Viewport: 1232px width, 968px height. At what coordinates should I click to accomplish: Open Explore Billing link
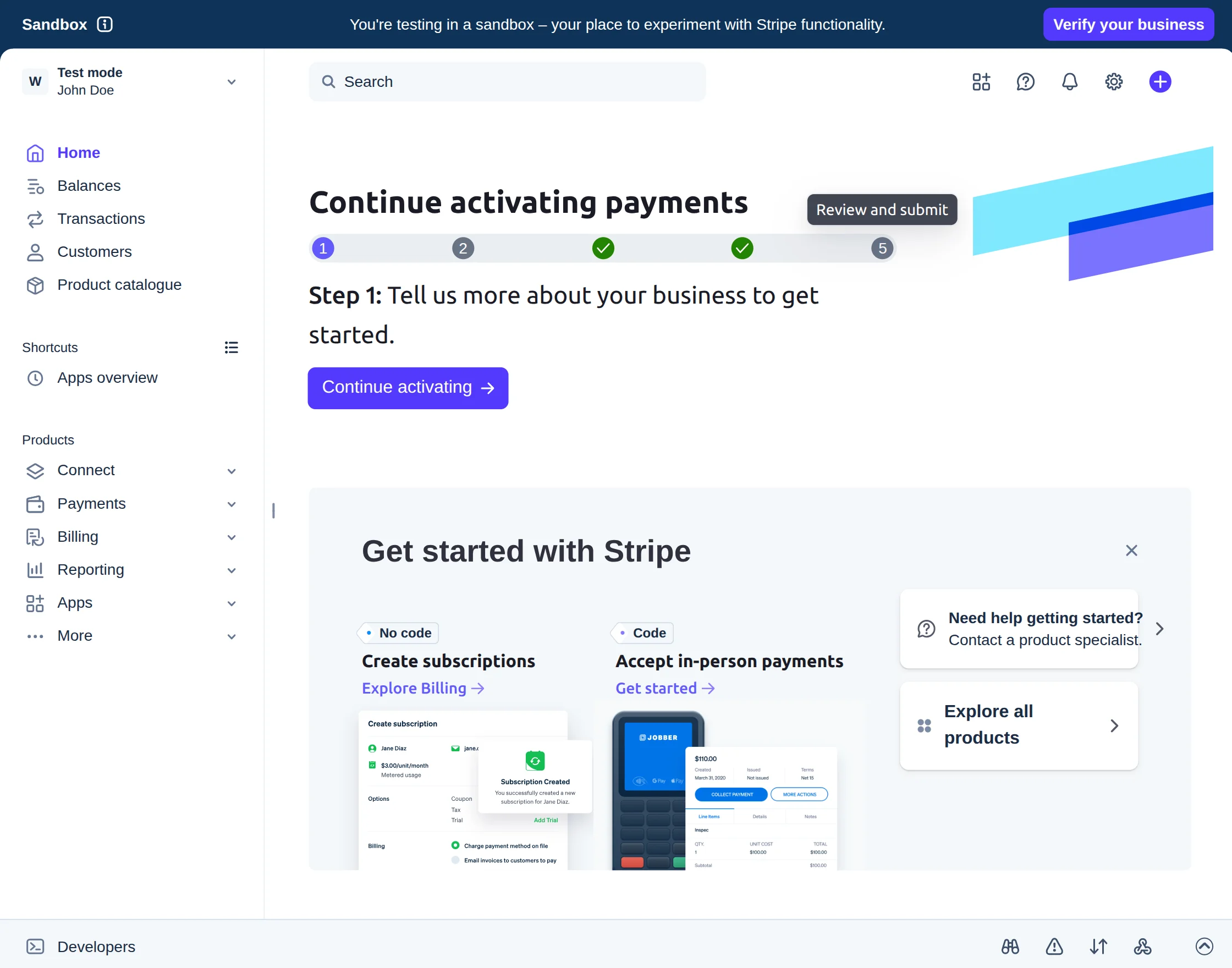[x=423, y=688]
